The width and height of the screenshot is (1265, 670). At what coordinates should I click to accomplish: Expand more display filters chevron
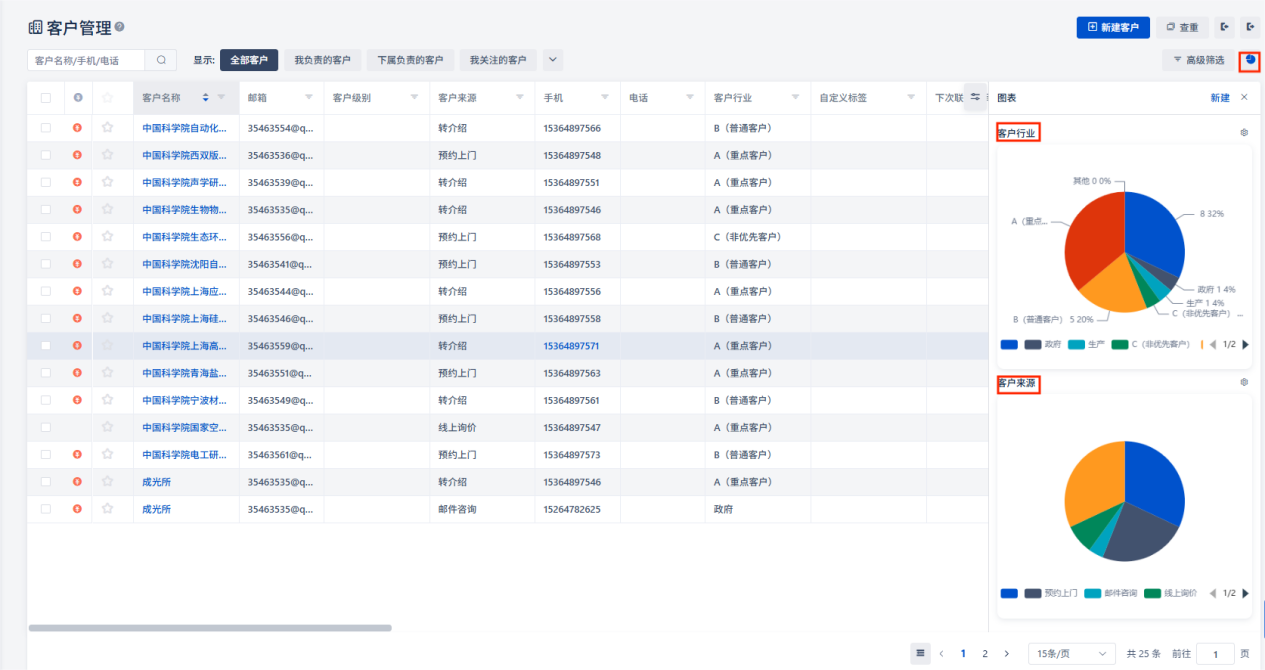(553, 60)
